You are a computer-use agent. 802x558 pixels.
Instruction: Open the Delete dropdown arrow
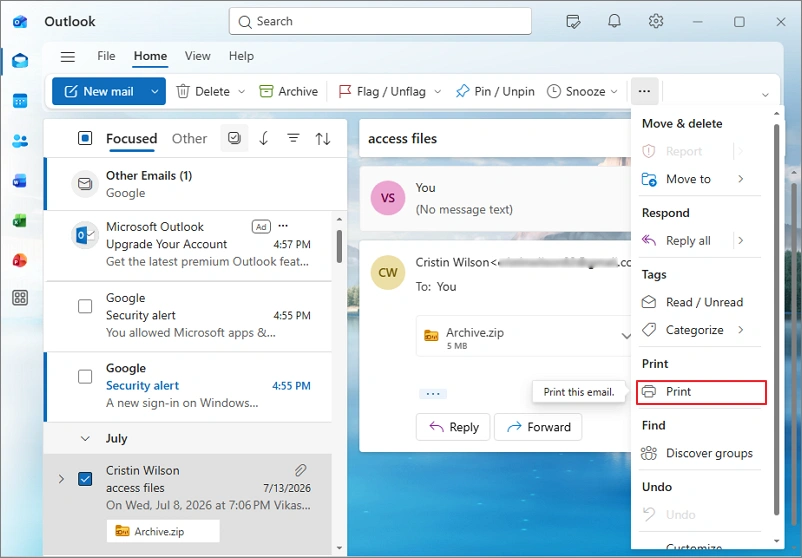pos(242,92)
